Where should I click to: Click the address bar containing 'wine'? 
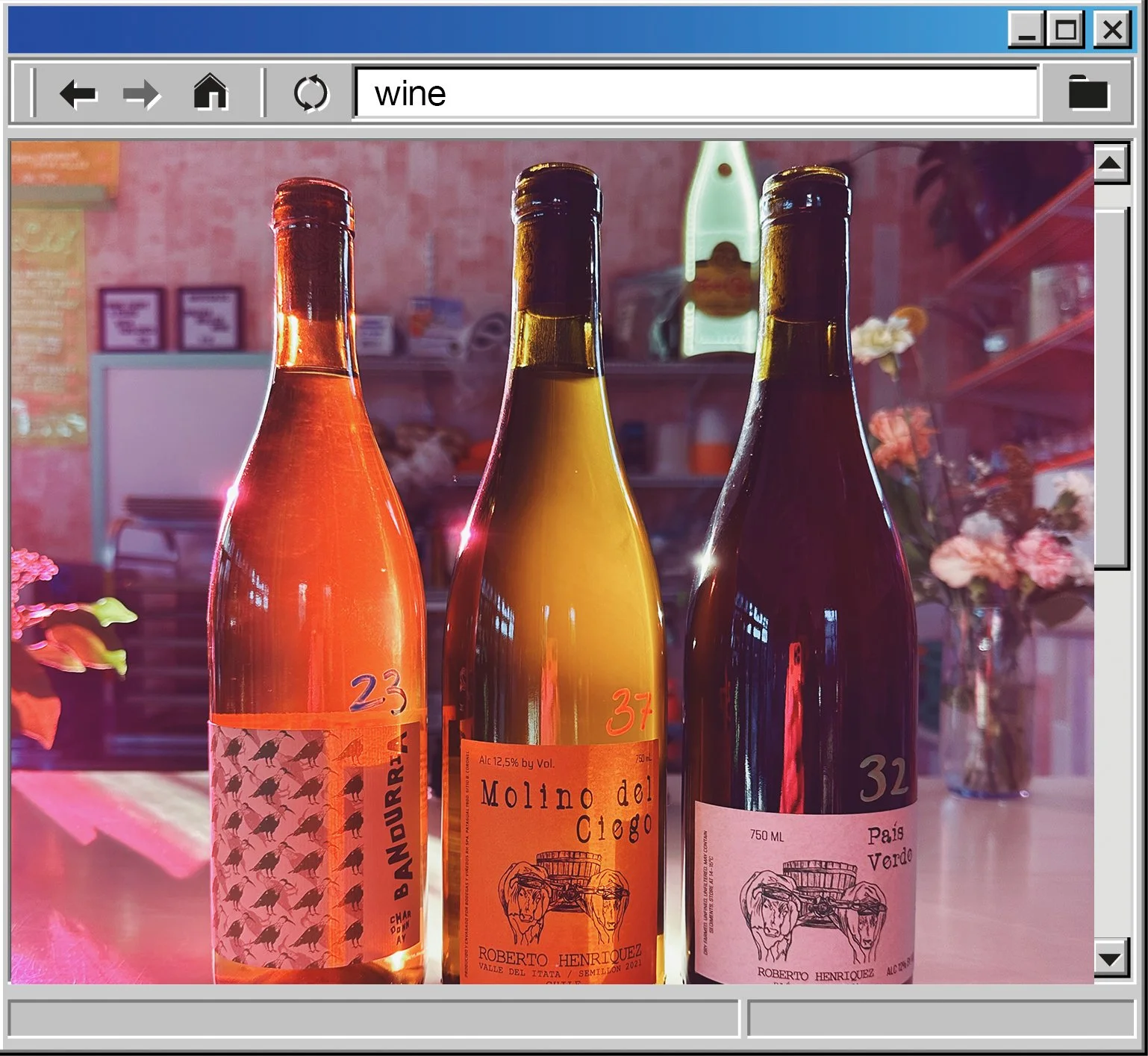(x=696, y=93)
